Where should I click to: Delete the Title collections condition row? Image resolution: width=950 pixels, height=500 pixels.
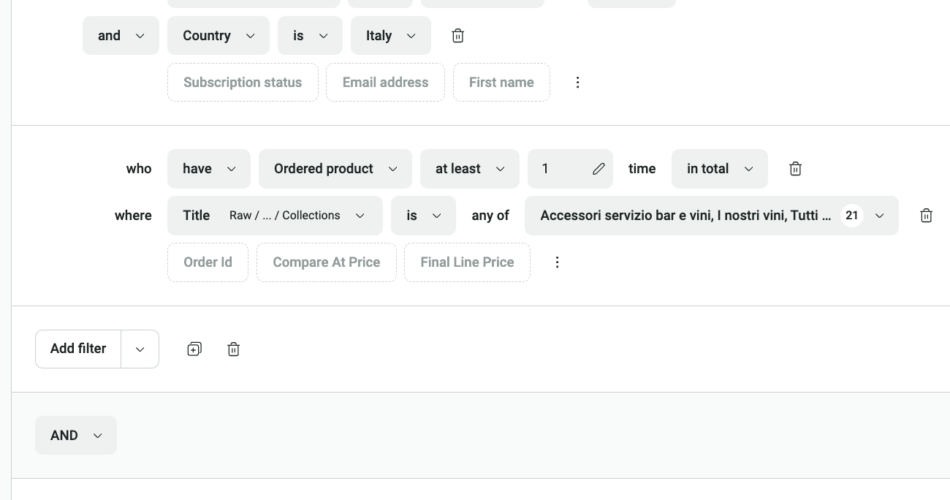tap(926, 215)
